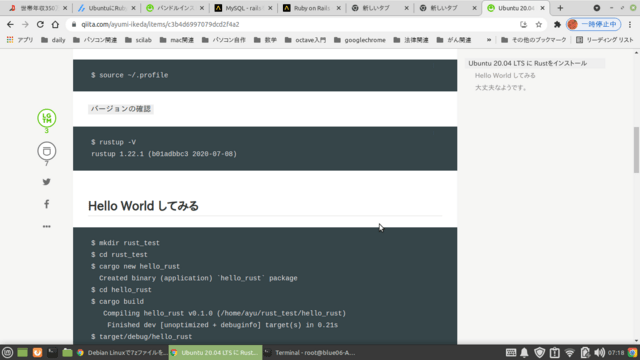Click the Chrome icon in the system tray
This screenshot has height=360, width=640.
point(632,352)
